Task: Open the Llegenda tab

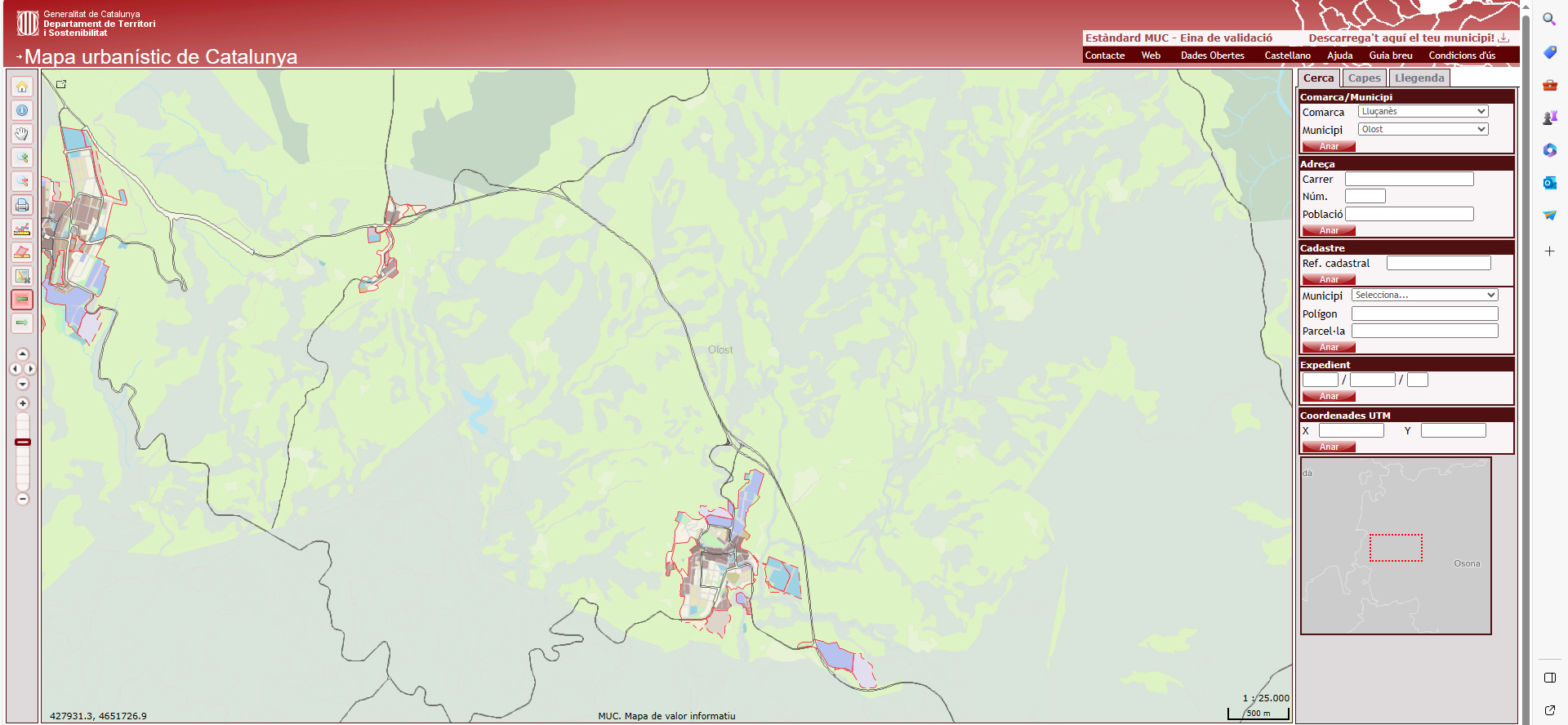Action: (x=1419, y=78)
